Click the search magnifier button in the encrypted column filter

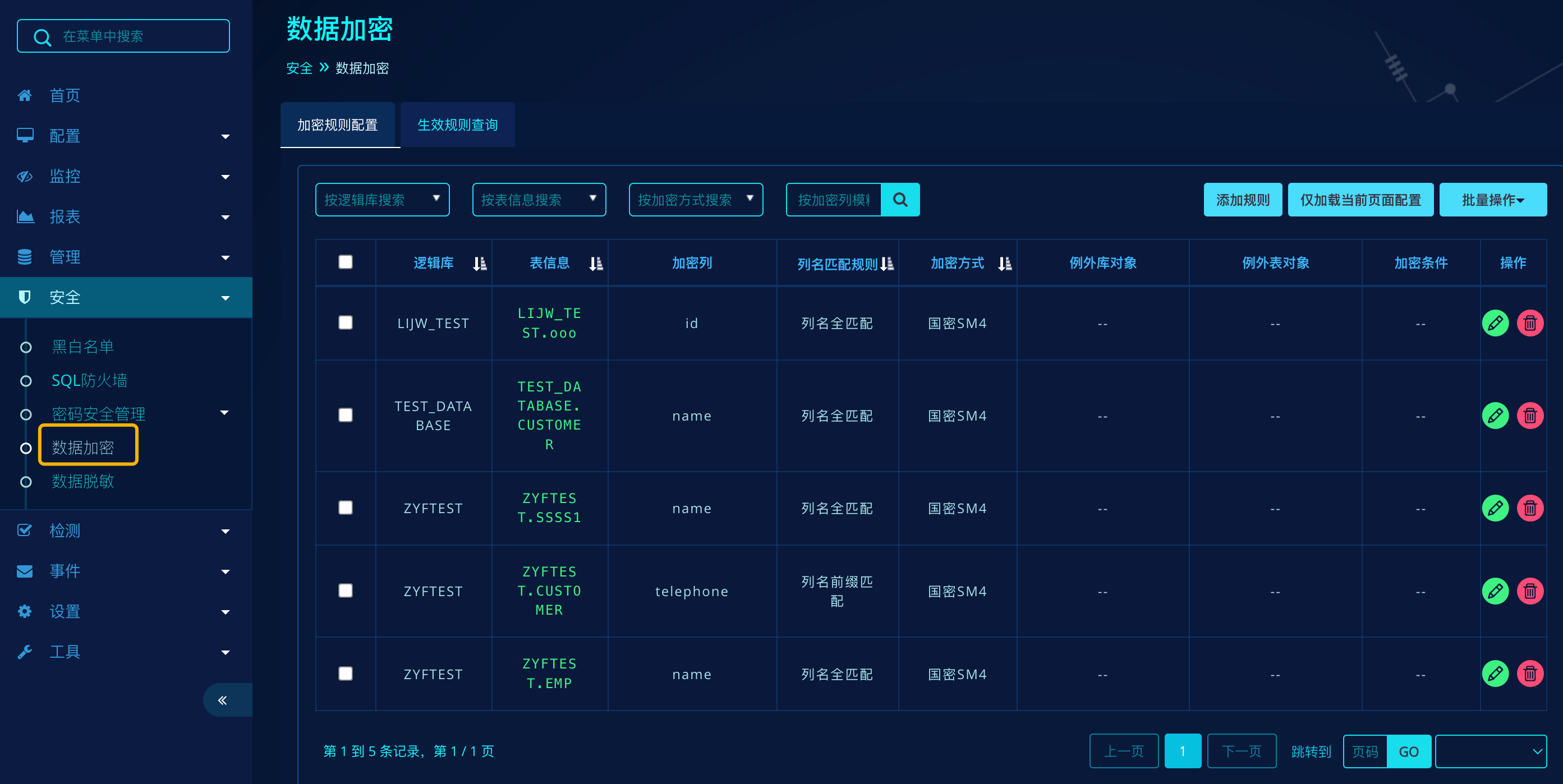(900, 200)
